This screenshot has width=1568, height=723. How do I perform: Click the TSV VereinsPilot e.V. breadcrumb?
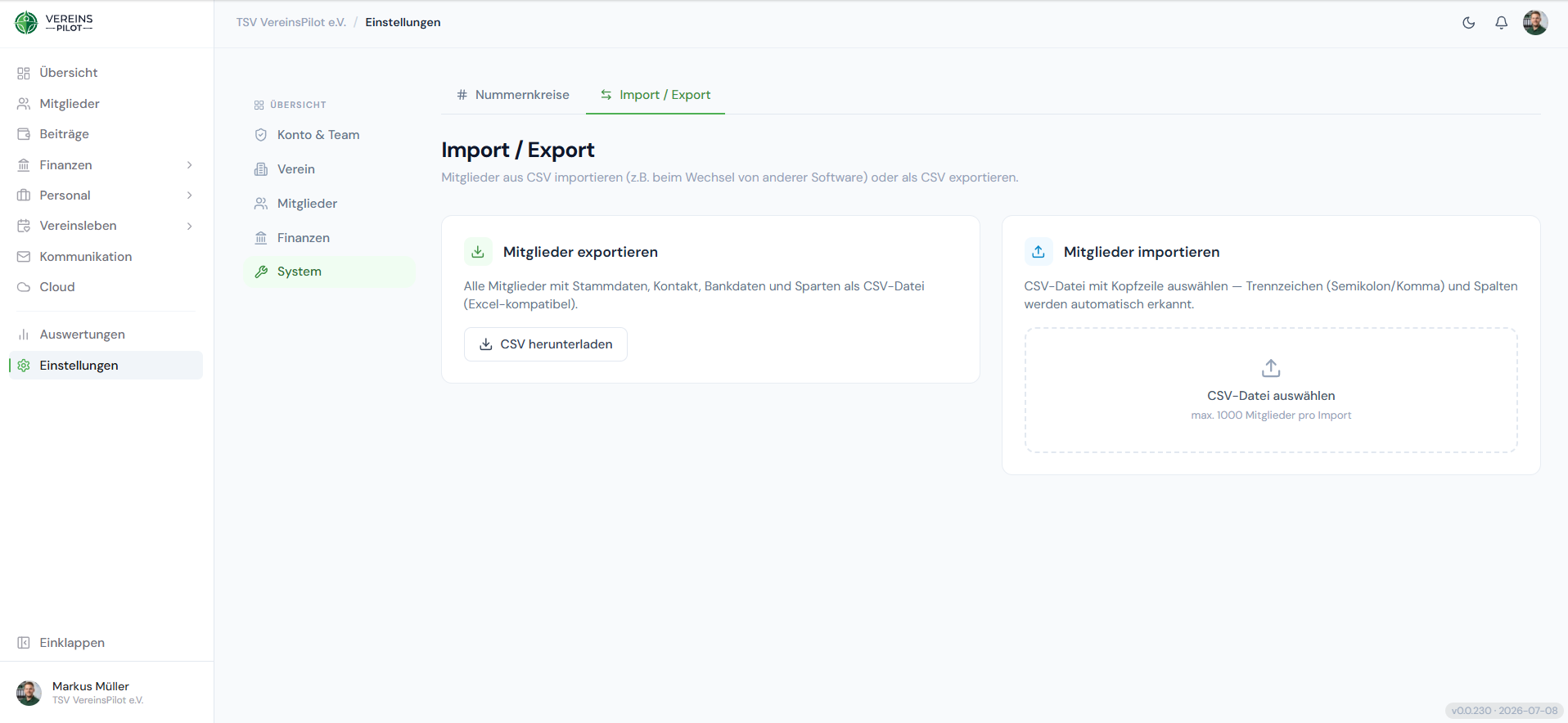point(291,23)
